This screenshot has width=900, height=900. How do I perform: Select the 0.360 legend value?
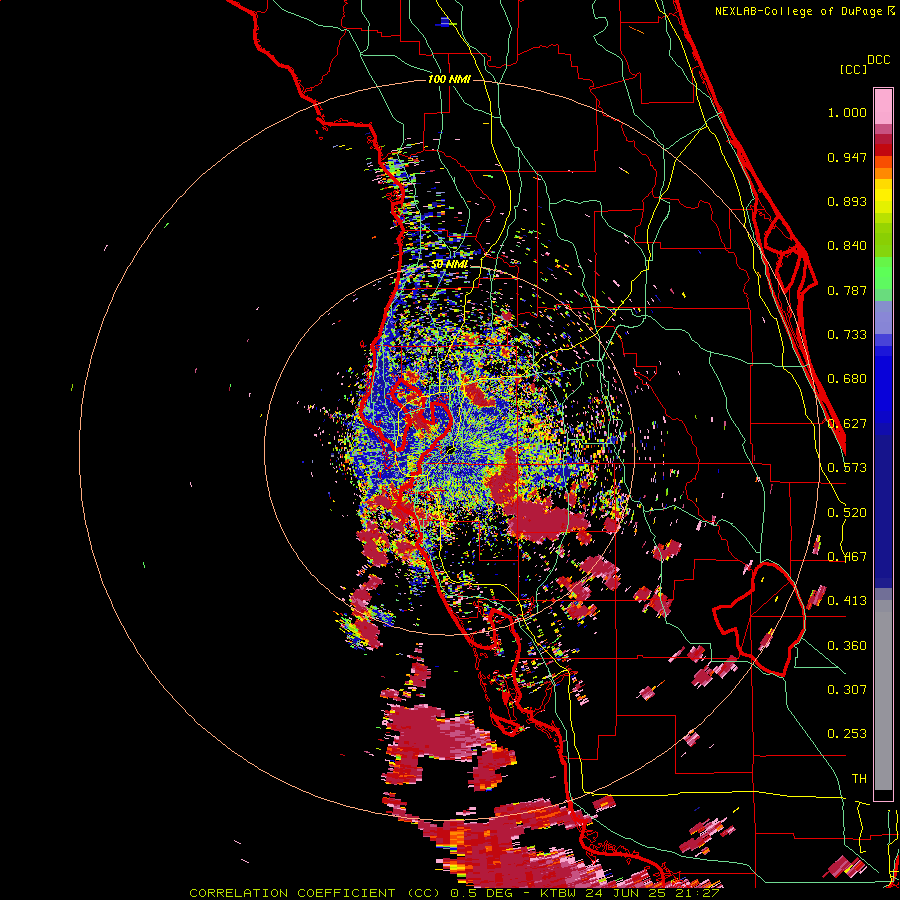tap(847, 646)
